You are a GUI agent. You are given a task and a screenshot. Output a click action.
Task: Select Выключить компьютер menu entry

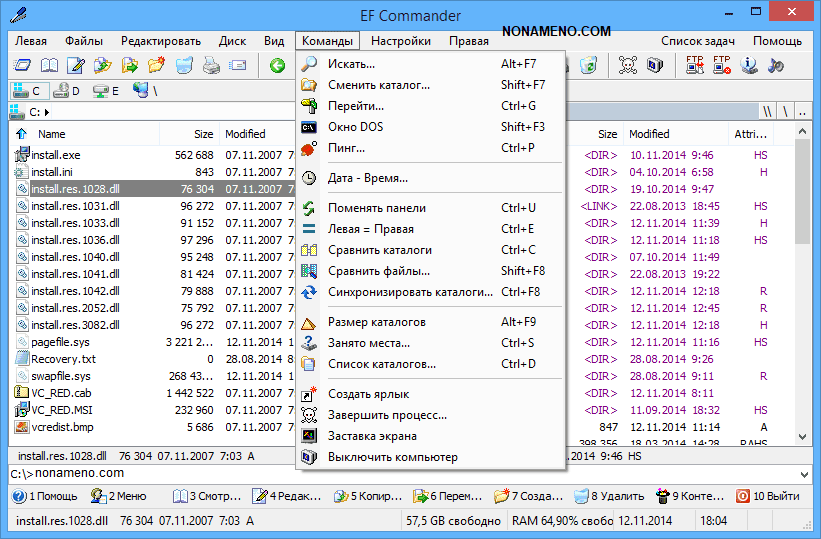click(392, 457)
